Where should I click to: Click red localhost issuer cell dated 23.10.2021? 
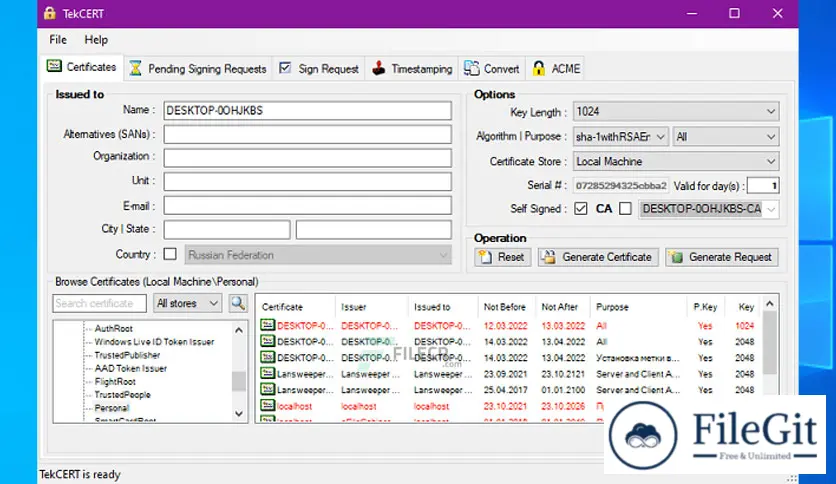[359, 406]
